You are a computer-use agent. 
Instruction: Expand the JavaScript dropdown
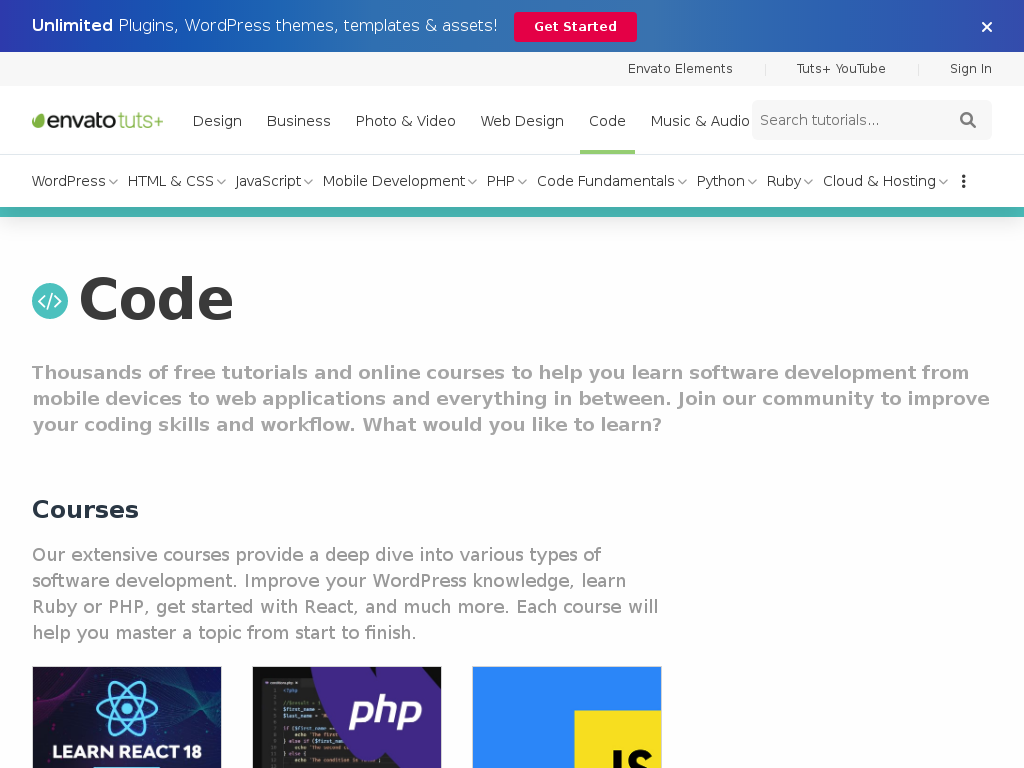pos(274,181)
